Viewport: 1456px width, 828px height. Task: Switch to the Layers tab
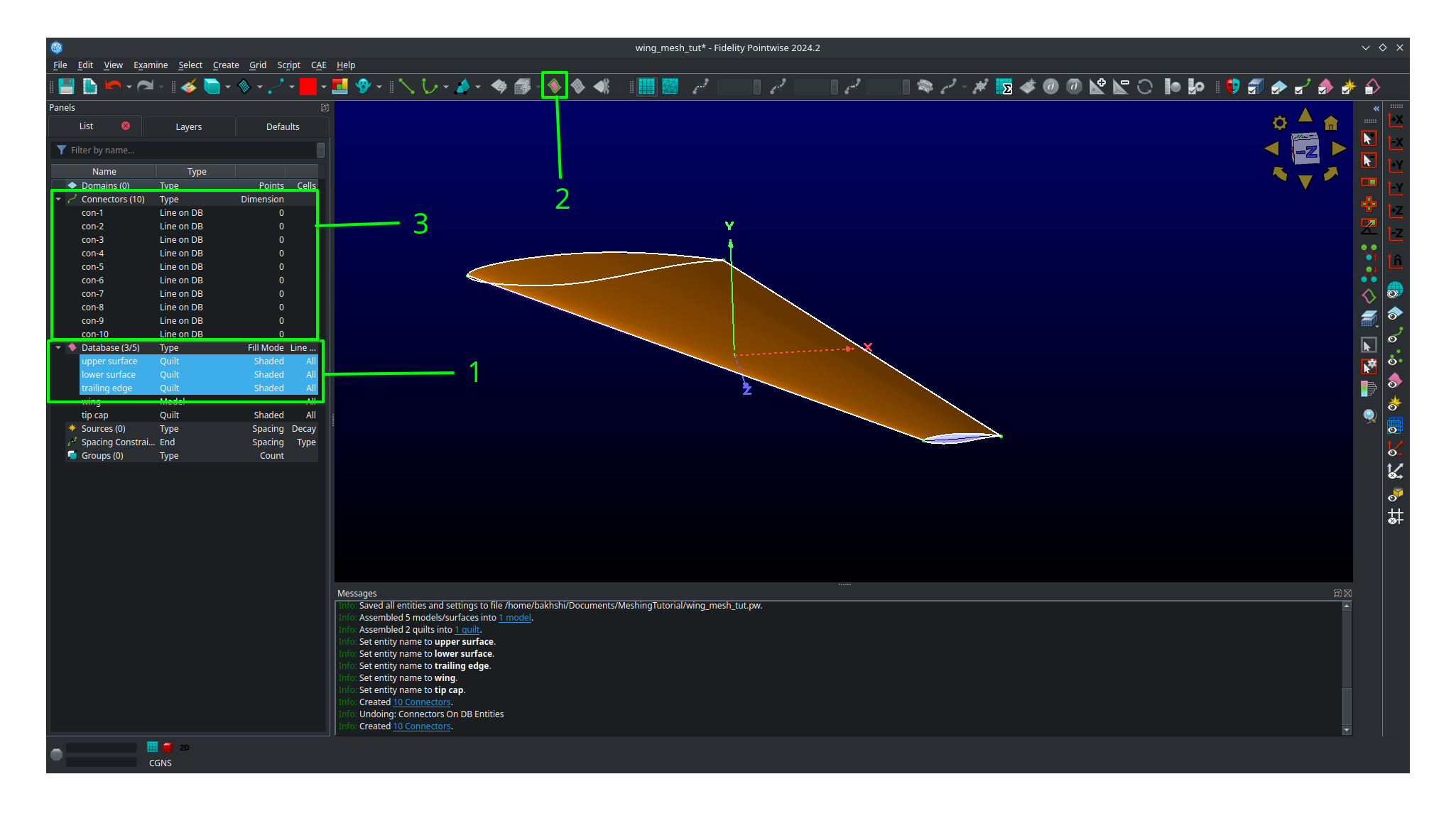pyautogui.click(x=189, y=126)
